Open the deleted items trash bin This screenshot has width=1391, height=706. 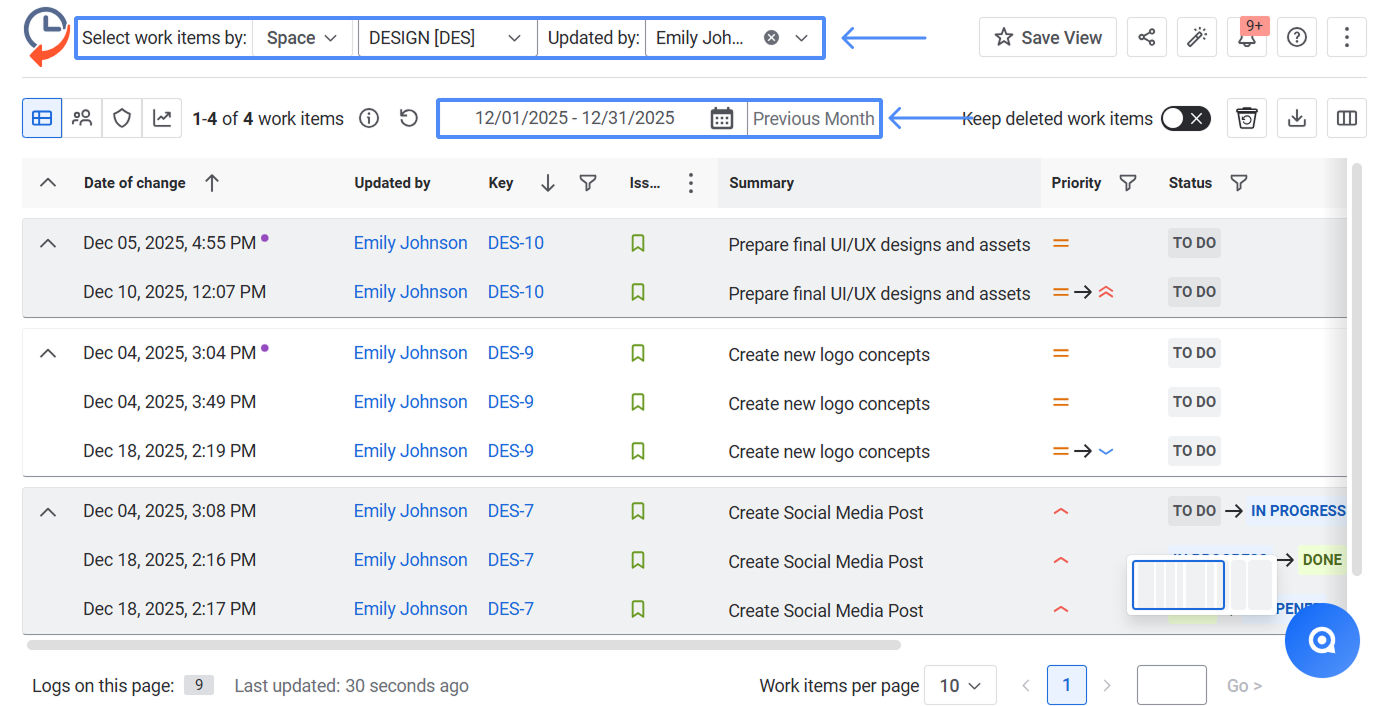tap(1246, 118)
